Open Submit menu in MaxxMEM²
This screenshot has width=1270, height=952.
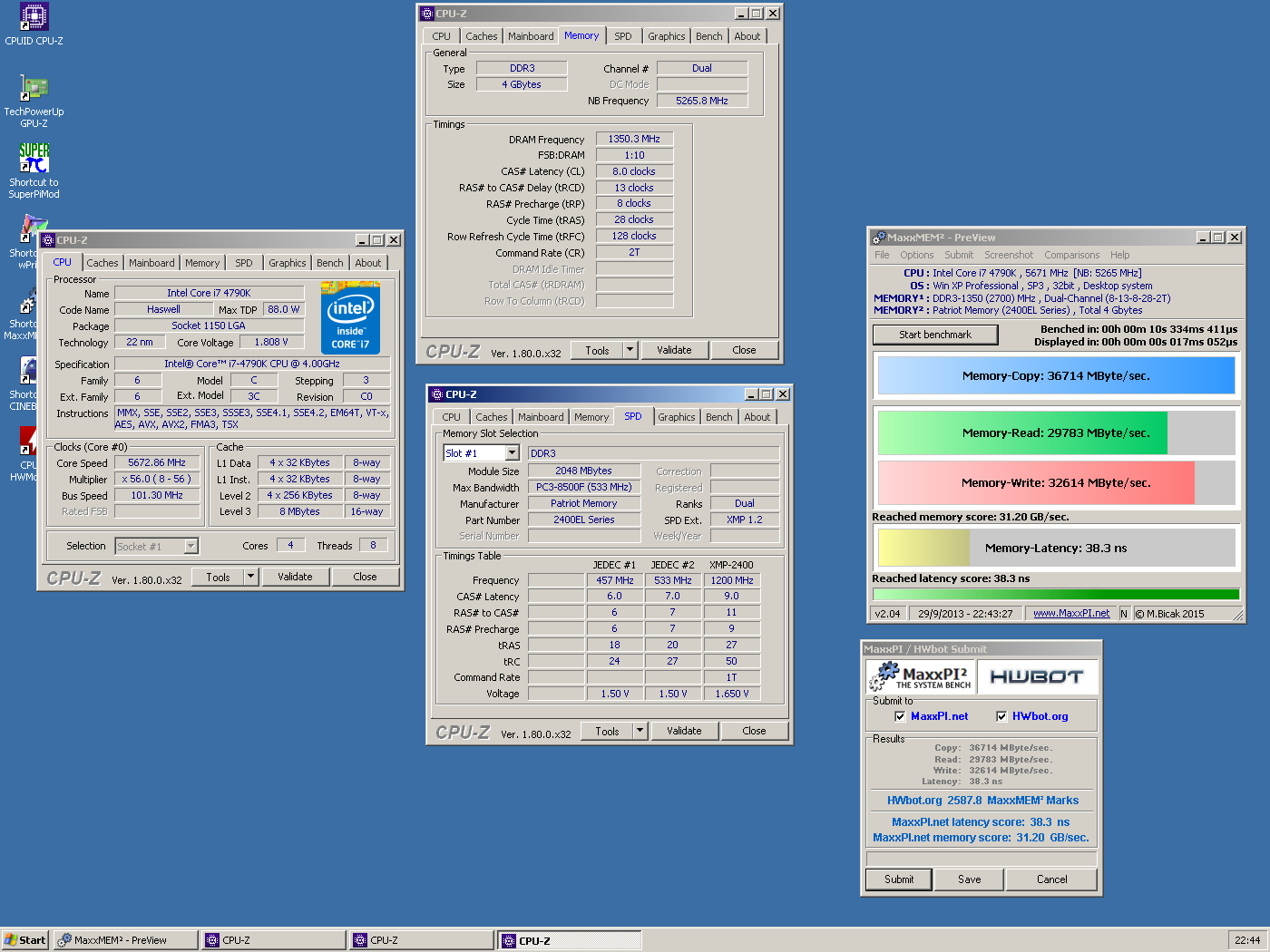pyautogui.click(x=959, y=256)
